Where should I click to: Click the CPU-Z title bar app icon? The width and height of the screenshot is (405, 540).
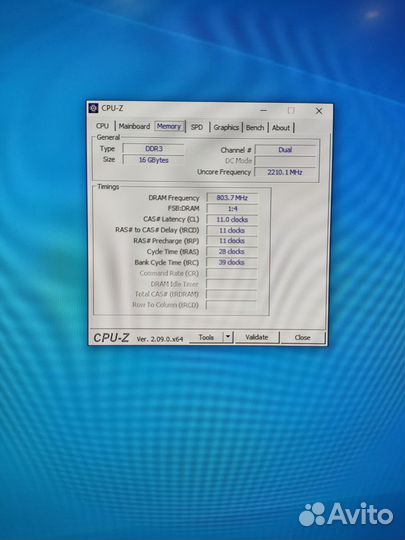coord(93,108)
